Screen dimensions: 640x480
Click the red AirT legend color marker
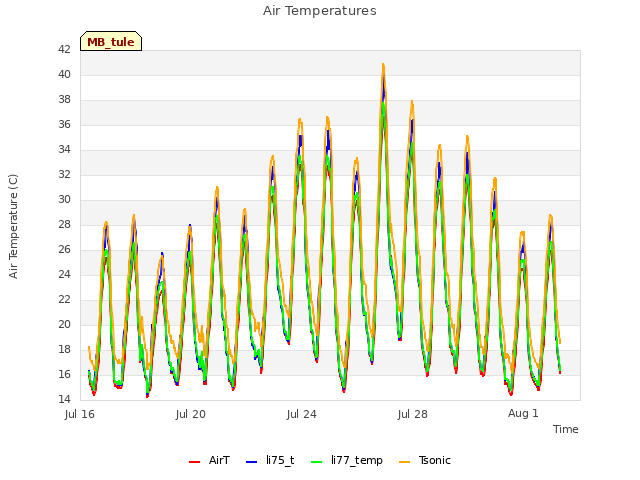coord(194,462)
